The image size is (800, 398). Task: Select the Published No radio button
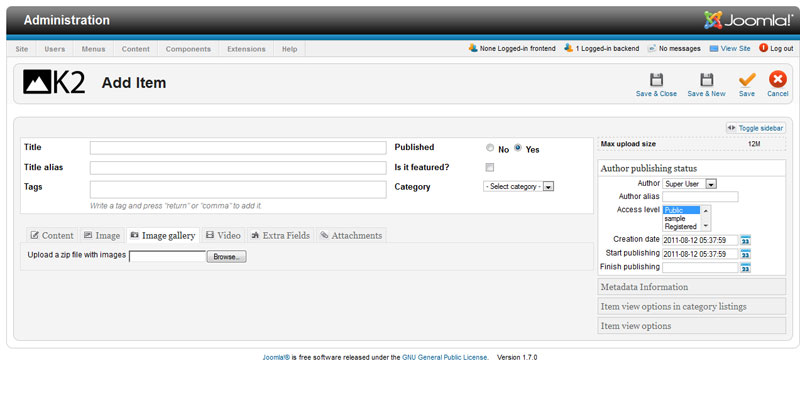click(490, 148)
